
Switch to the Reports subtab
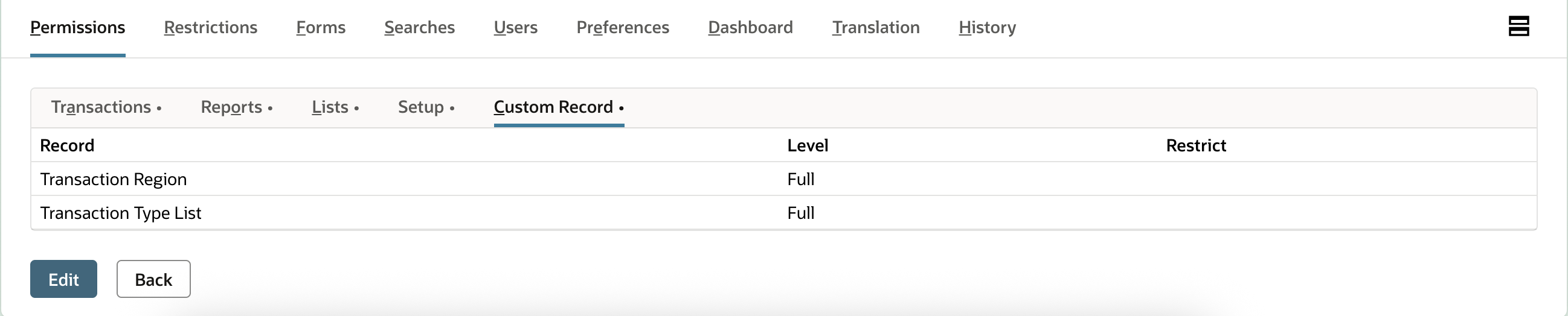(231, 107)
